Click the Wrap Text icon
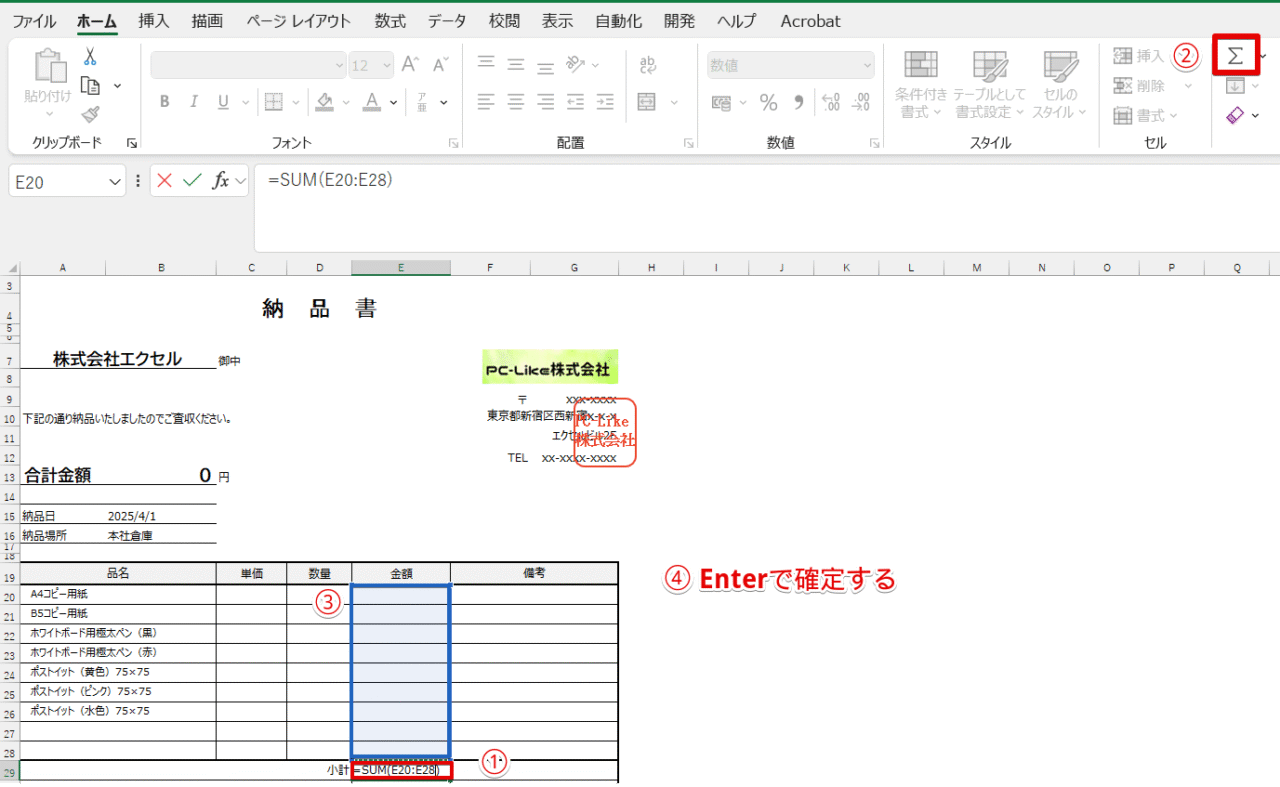Image resolution: width=1280 pixels, height=787 pixels. pyautogui.click(x=648, y=65)
